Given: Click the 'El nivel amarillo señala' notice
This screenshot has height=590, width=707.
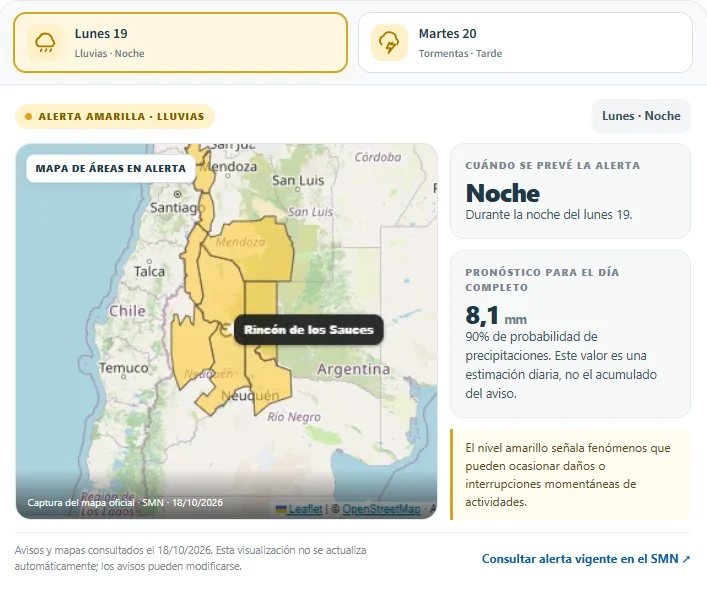Looking at the screenshot, I should pos(570,475).
